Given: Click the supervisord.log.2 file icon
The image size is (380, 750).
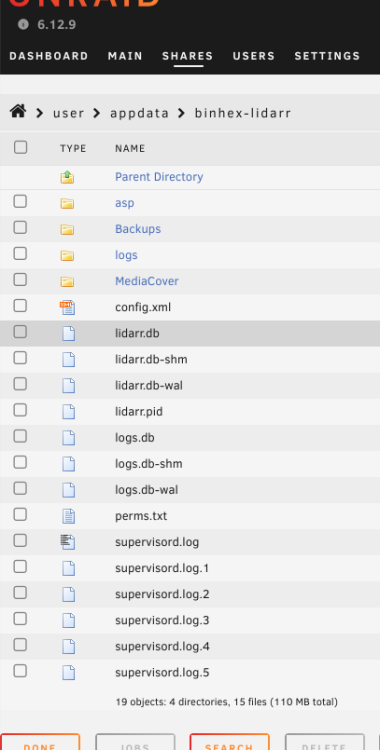Looking at the screenshot, I should [x=68, y=594].
